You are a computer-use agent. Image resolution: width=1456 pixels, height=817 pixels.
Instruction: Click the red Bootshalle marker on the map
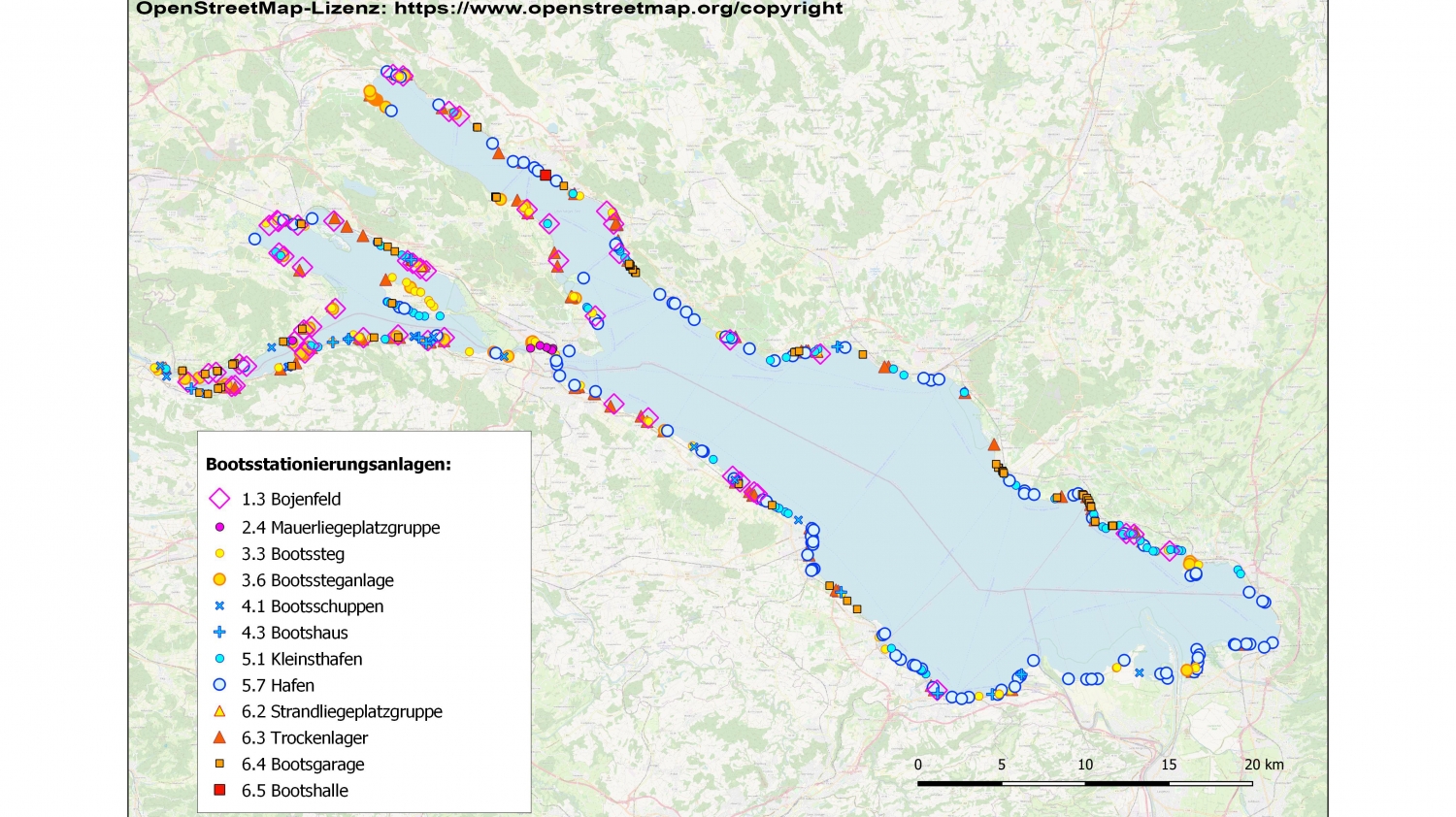(546, 174)
